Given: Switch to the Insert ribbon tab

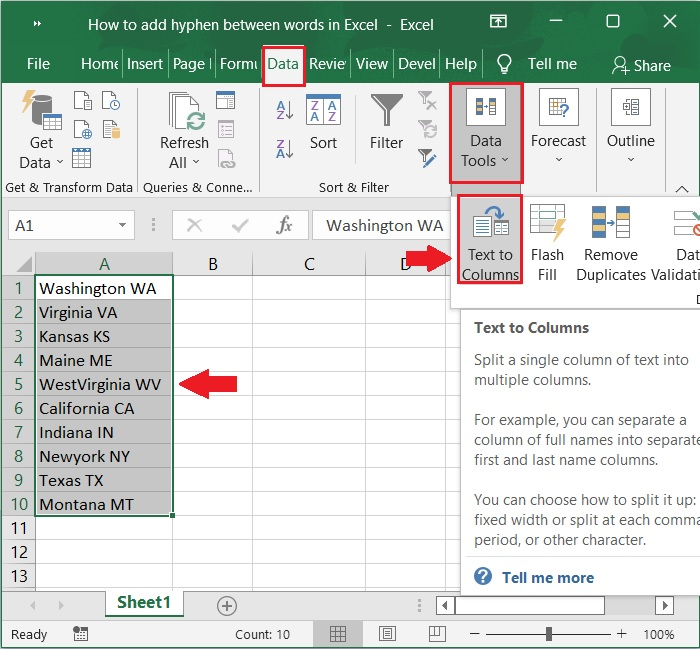Looking at the screenshot, I should click(145, 64).
